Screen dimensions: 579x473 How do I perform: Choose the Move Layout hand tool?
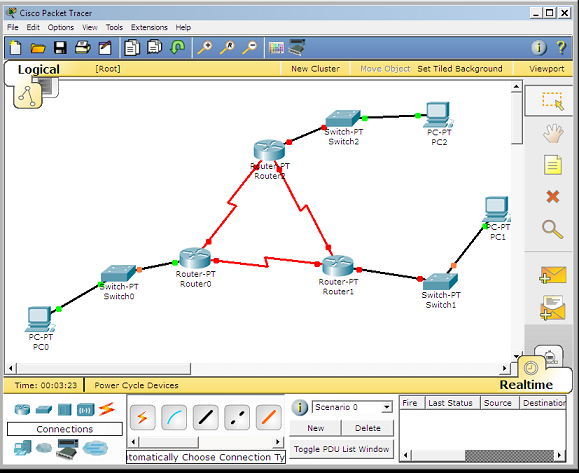(553, 134)
